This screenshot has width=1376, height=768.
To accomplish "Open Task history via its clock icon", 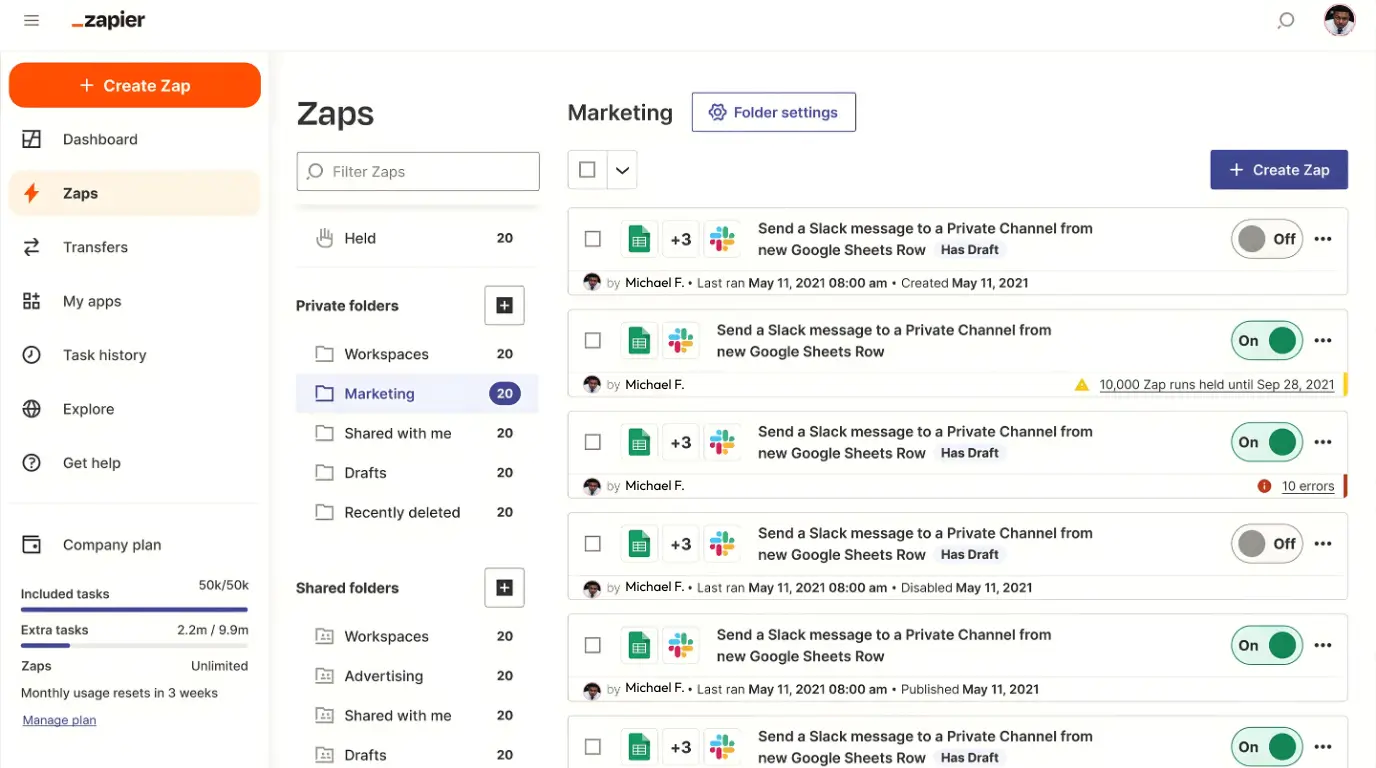I will click(30, 355).
